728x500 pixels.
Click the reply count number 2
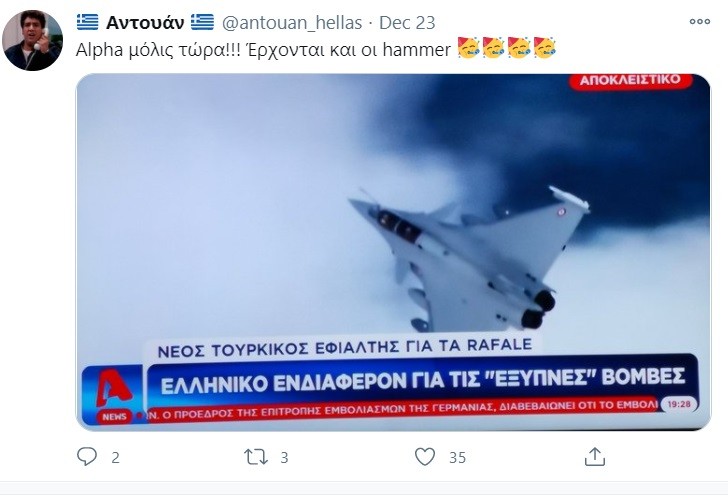pos(116,458)
